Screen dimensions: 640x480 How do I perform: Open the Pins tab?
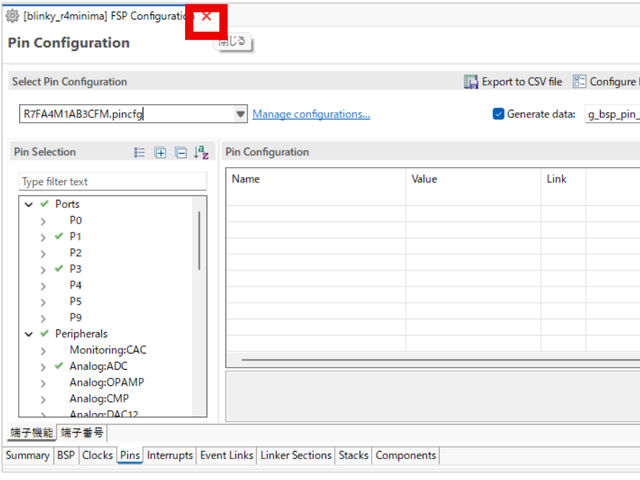(x=130, y=455)
